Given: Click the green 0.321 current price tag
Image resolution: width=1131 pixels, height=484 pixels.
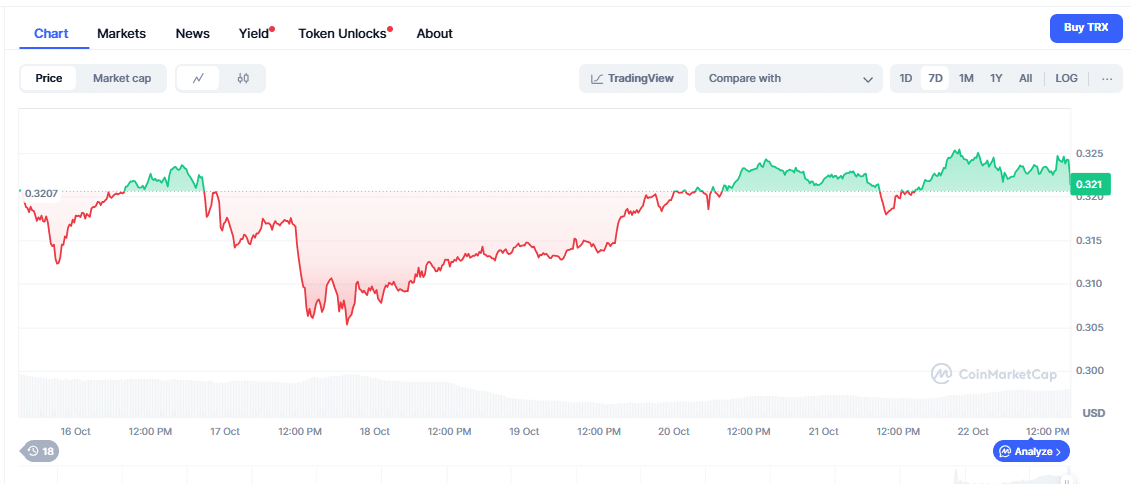Looking at the screenshot, I should [1090, 184].
